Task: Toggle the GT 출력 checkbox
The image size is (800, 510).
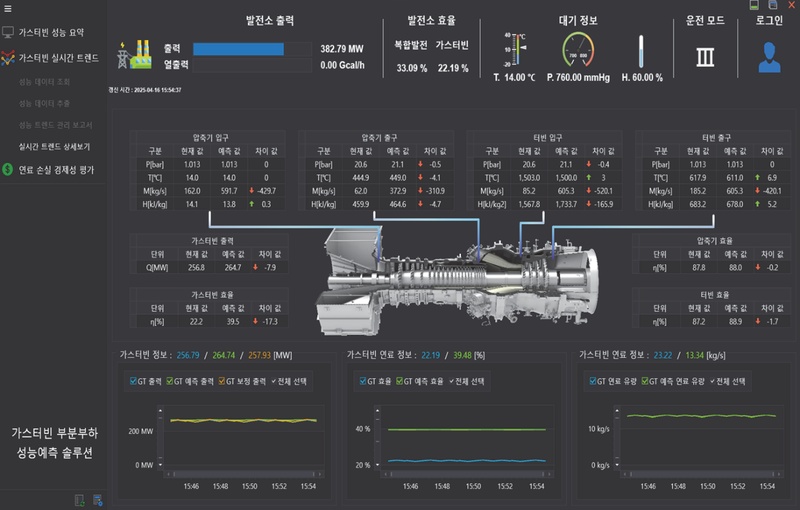Action: click(133, 381)
